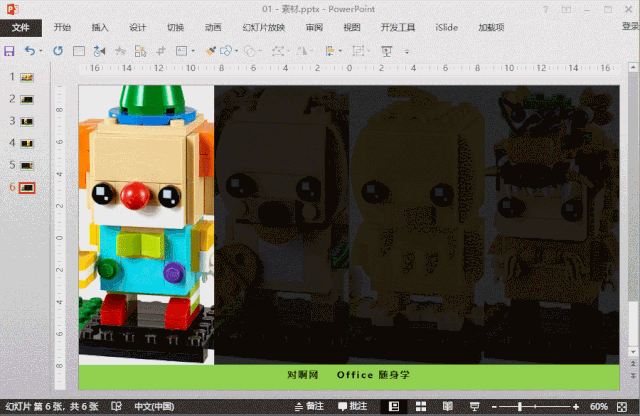This screenshot has width=640, height=416.
Task: Click 登录 sign-in link
Action: 630,27
